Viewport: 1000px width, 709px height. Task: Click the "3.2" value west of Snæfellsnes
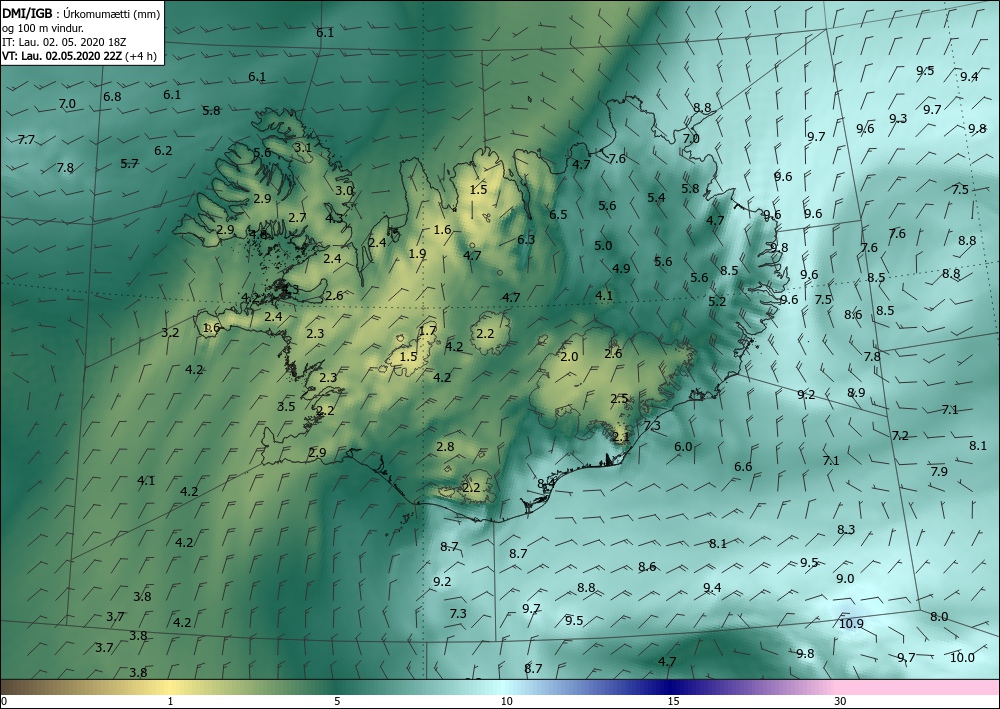(170, 332)
